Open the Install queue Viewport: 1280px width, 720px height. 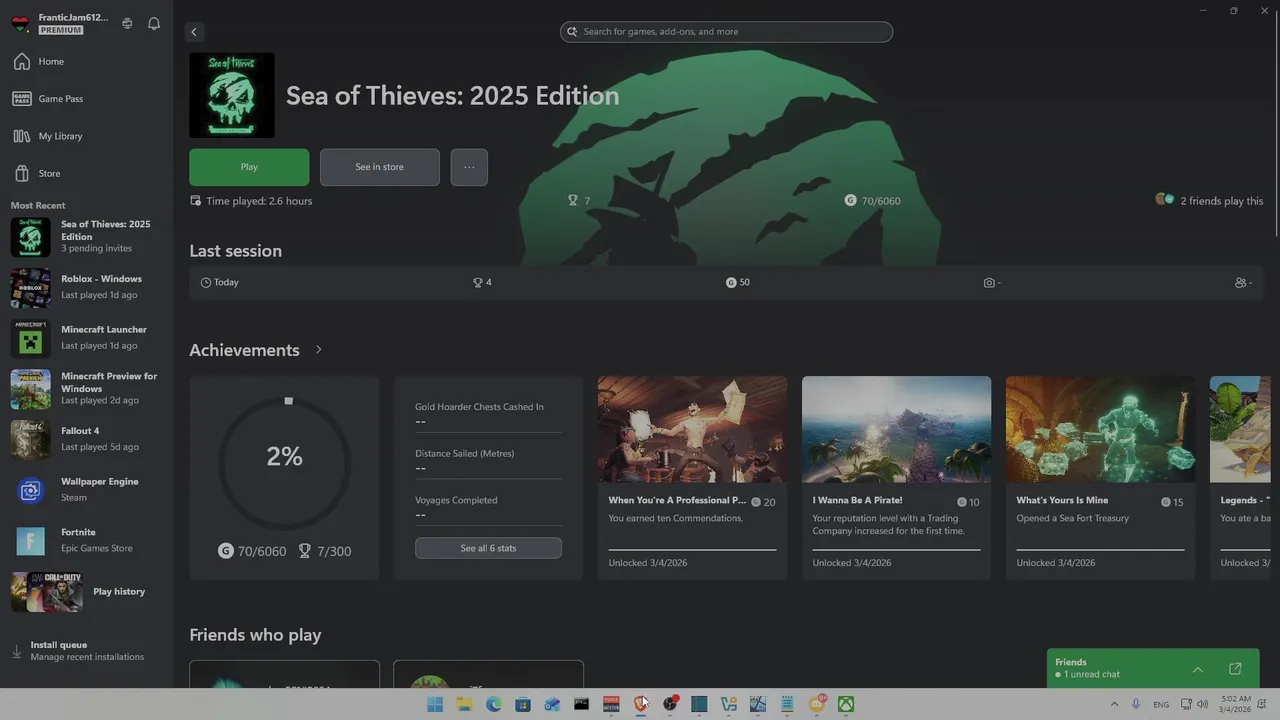[86, 651]
